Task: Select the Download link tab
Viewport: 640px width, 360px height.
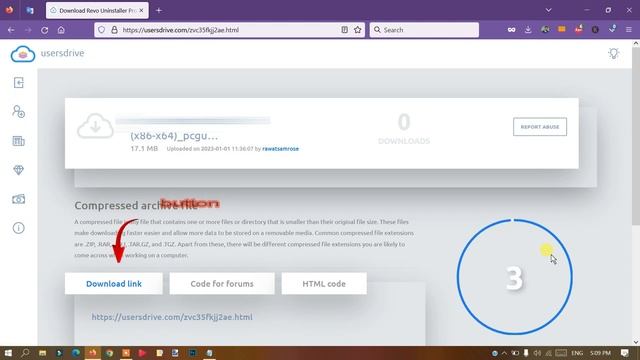Action: click(x=113, y=284)
